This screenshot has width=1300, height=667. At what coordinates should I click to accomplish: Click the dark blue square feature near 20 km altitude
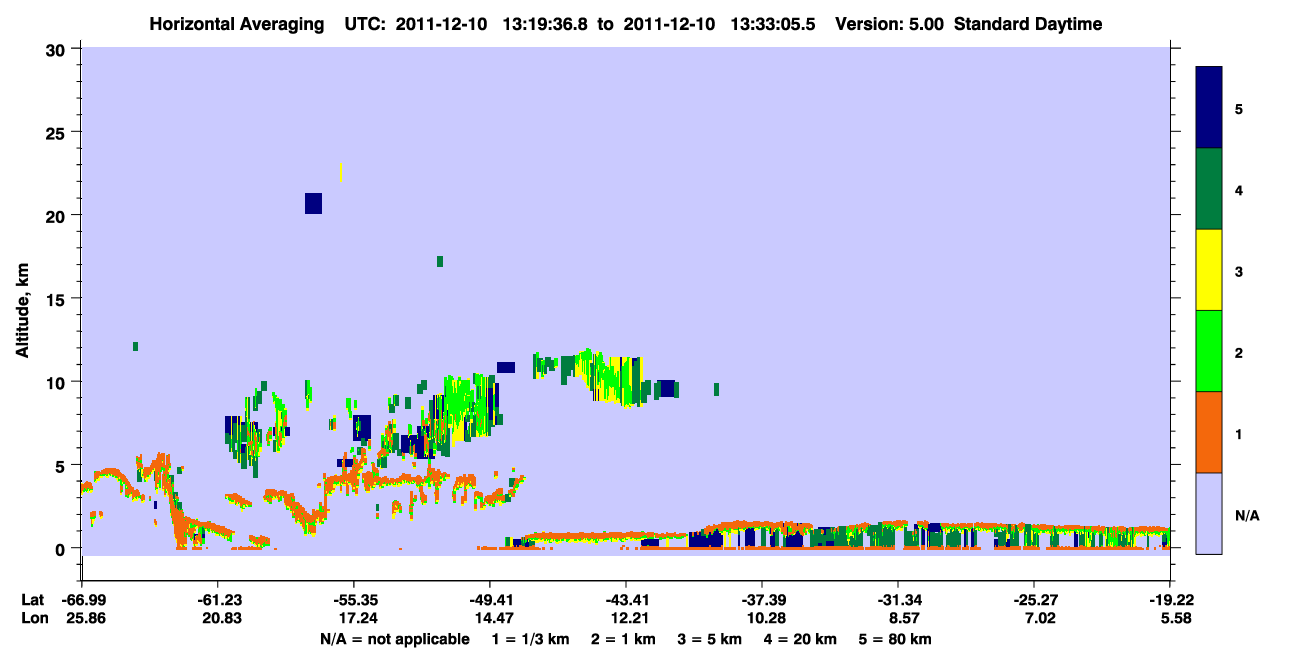click(313, 203)
